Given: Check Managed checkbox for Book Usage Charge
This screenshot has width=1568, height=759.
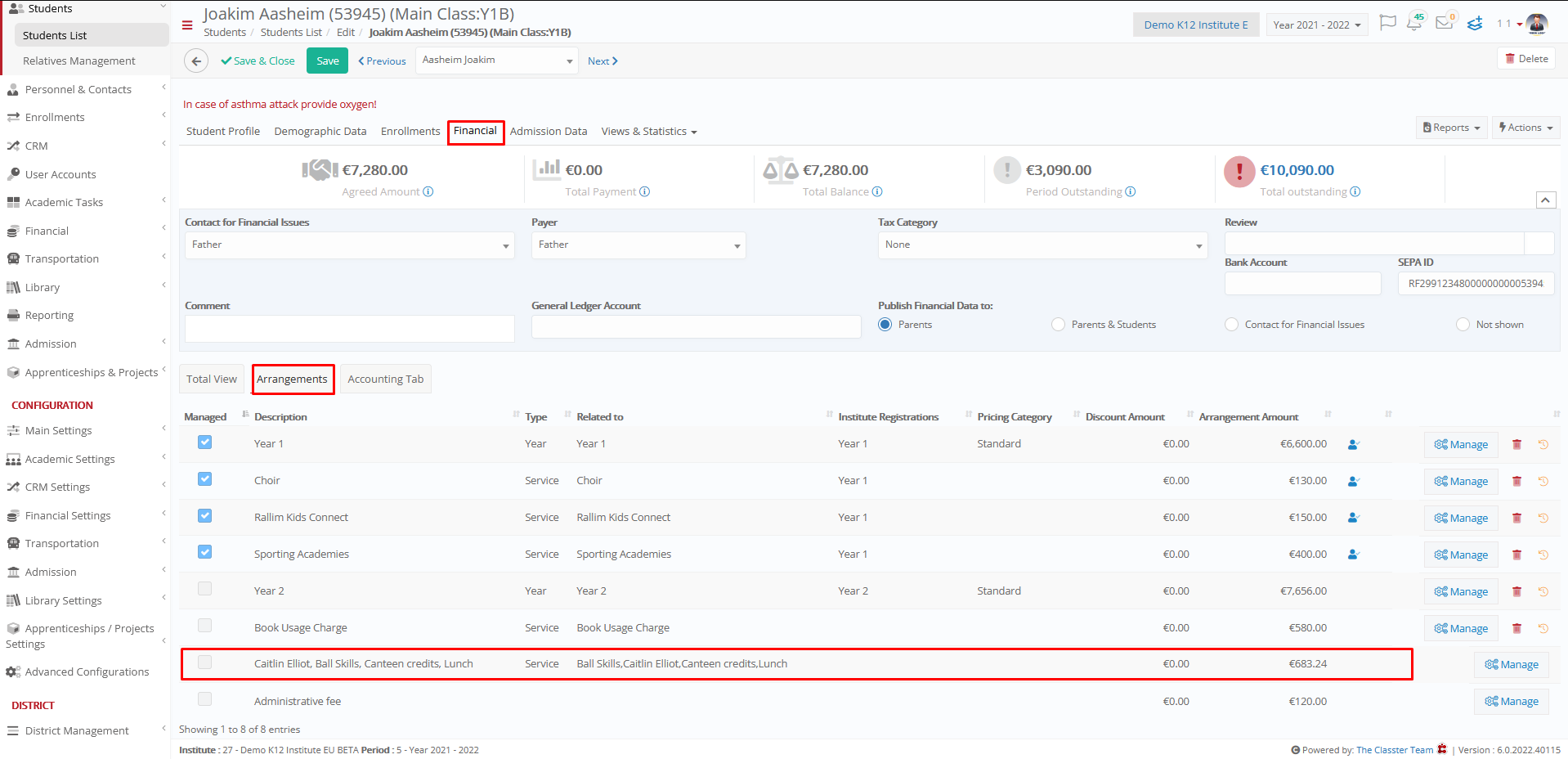Looking at the screenshot, I should pyautogui.click(x=205, y=626).
